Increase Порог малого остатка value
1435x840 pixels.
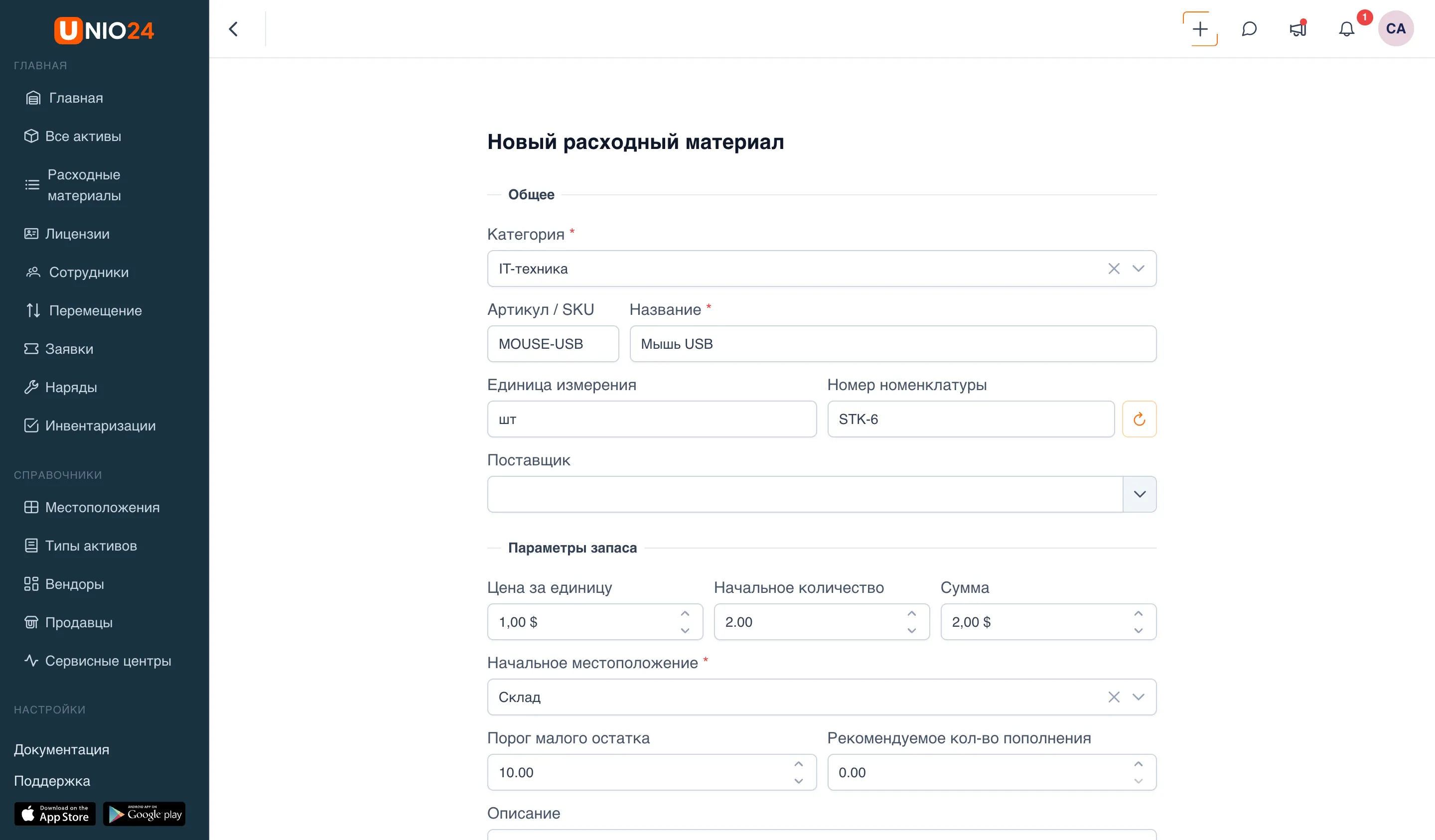click(x=798, y=764)
